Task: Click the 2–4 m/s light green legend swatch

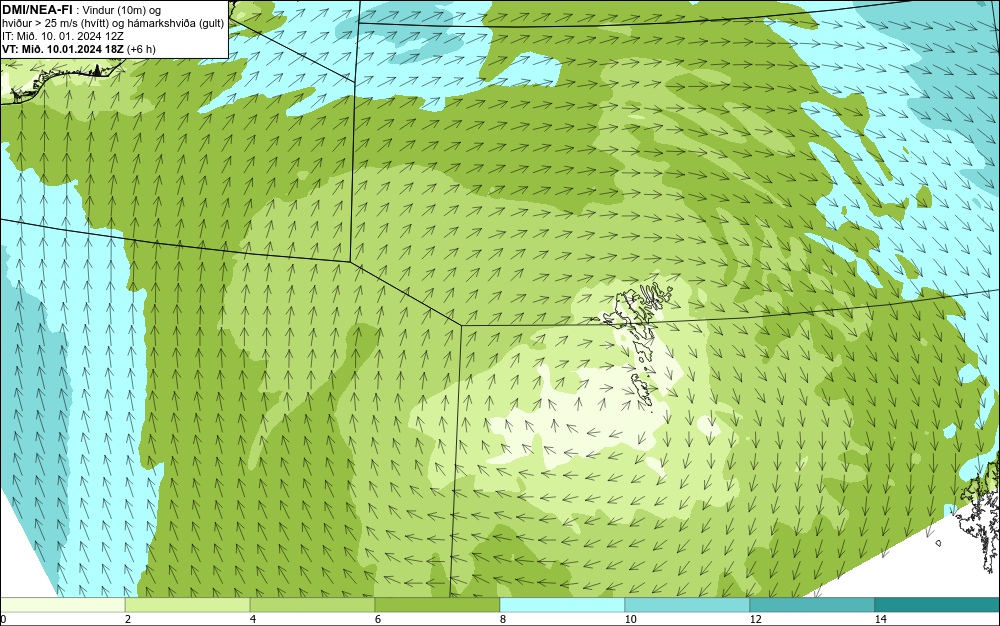Action: point(188,604)
